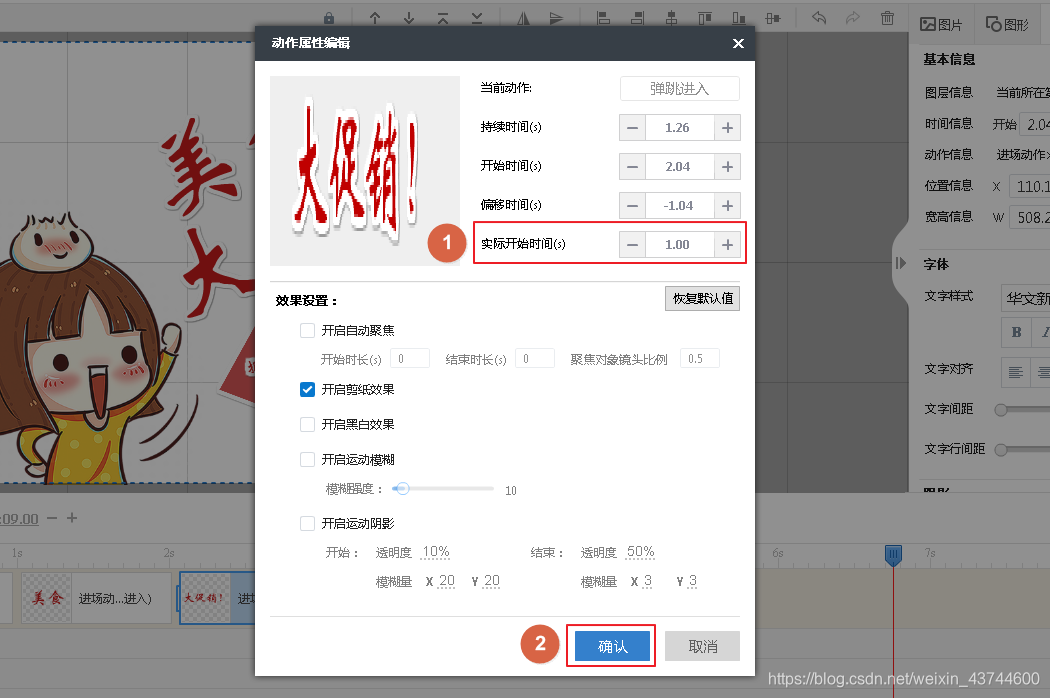Click start 模糊量 X value 20
1050x698 pixels.
click(447, 581)
